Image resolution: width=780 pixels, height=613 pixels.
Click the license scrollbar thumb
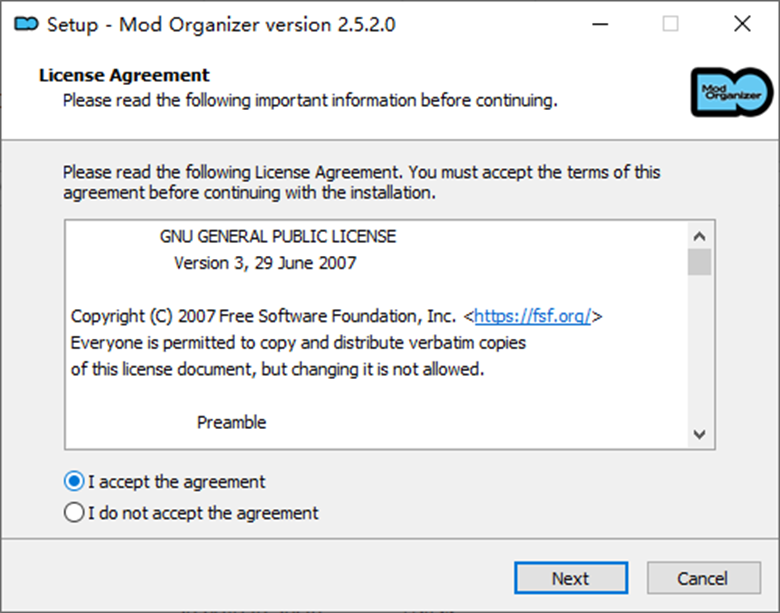tap(699, 262)
